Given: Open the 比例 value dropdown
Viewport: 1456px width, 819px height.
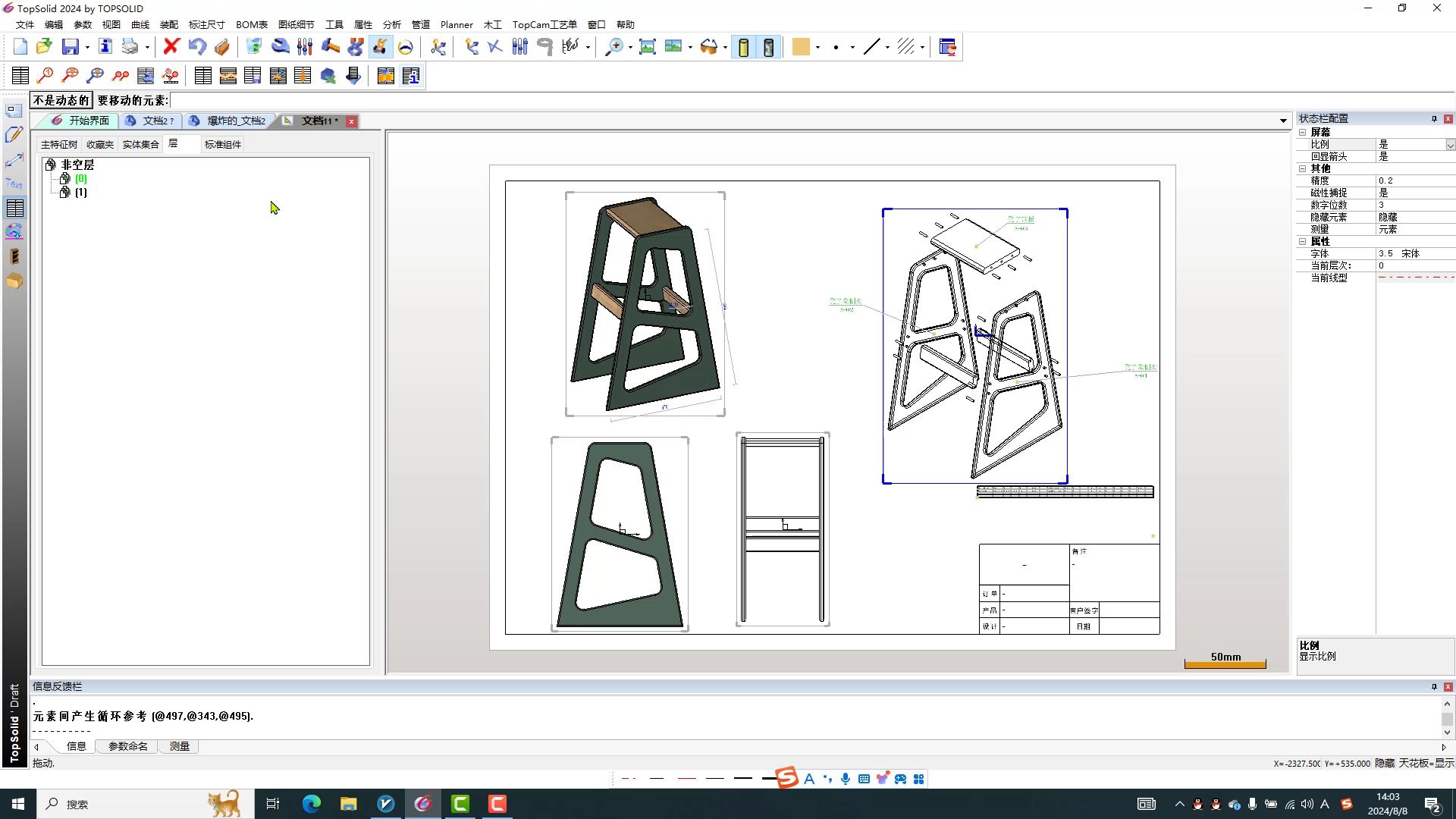Looking at the screenshot, I should 1450,145.
